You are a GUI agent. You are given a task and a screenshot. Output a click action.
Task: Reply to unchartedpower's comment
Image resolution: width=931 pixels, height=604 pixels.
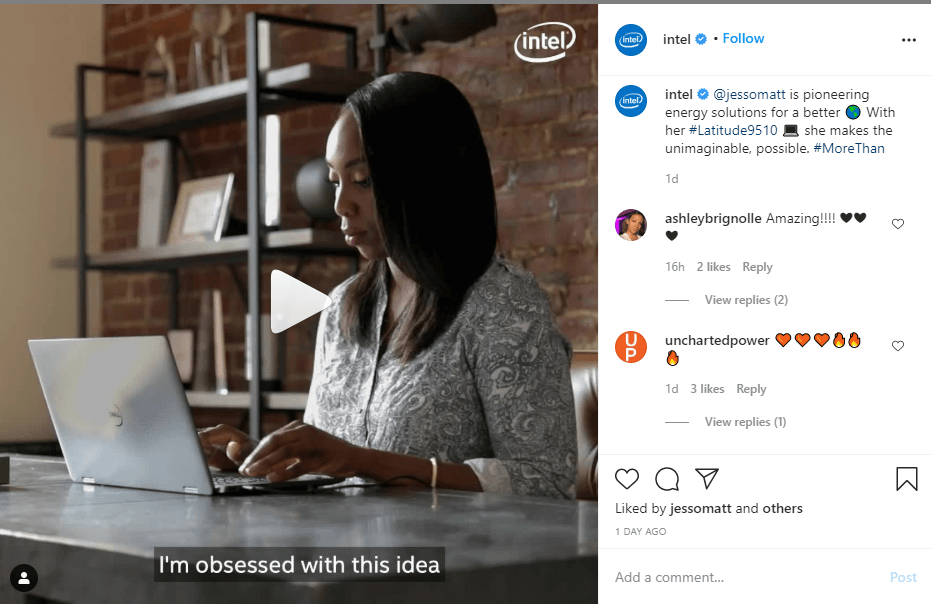click(x=751, y=389)
